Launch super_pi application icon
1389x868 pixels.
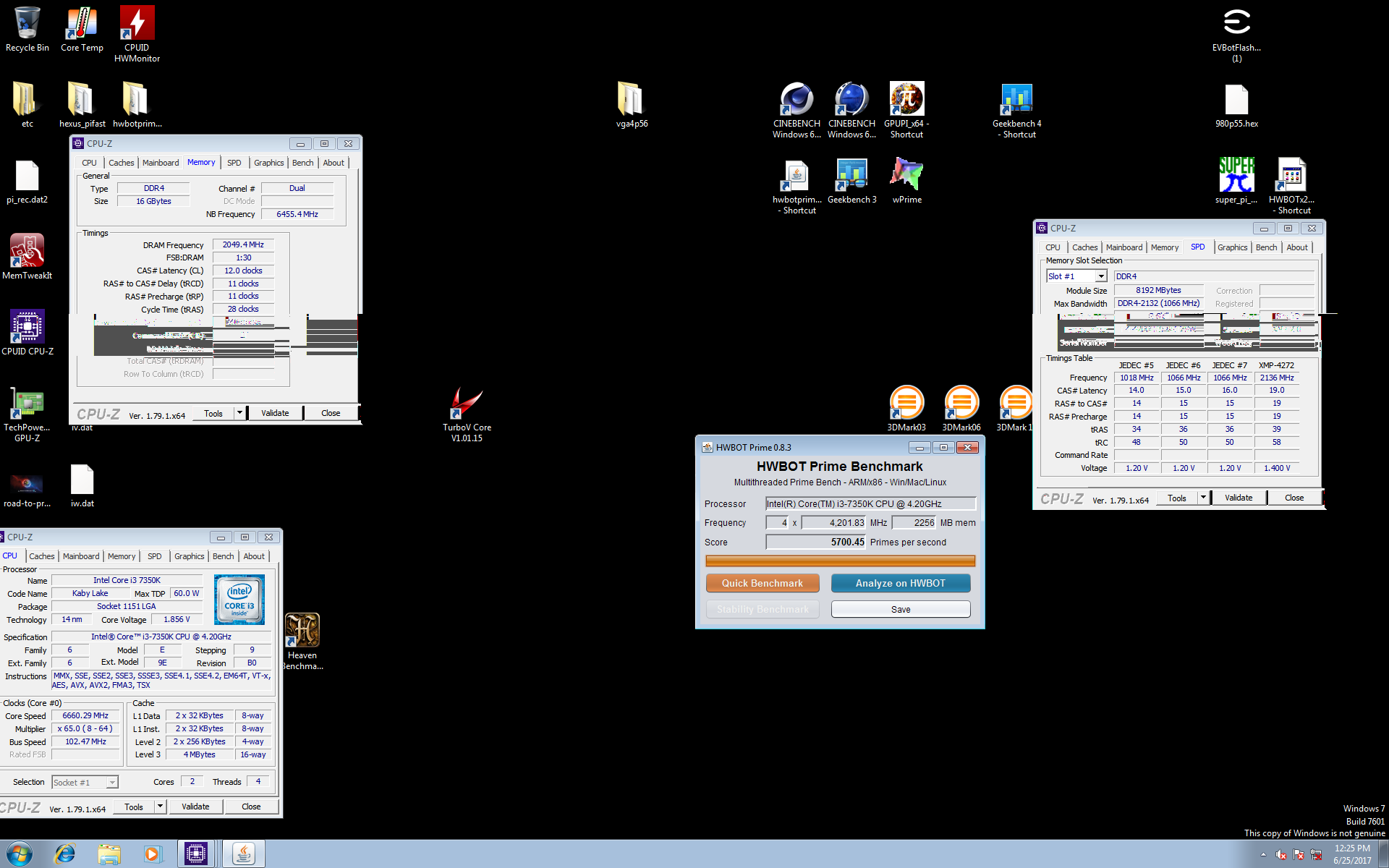click(1236, 182)
